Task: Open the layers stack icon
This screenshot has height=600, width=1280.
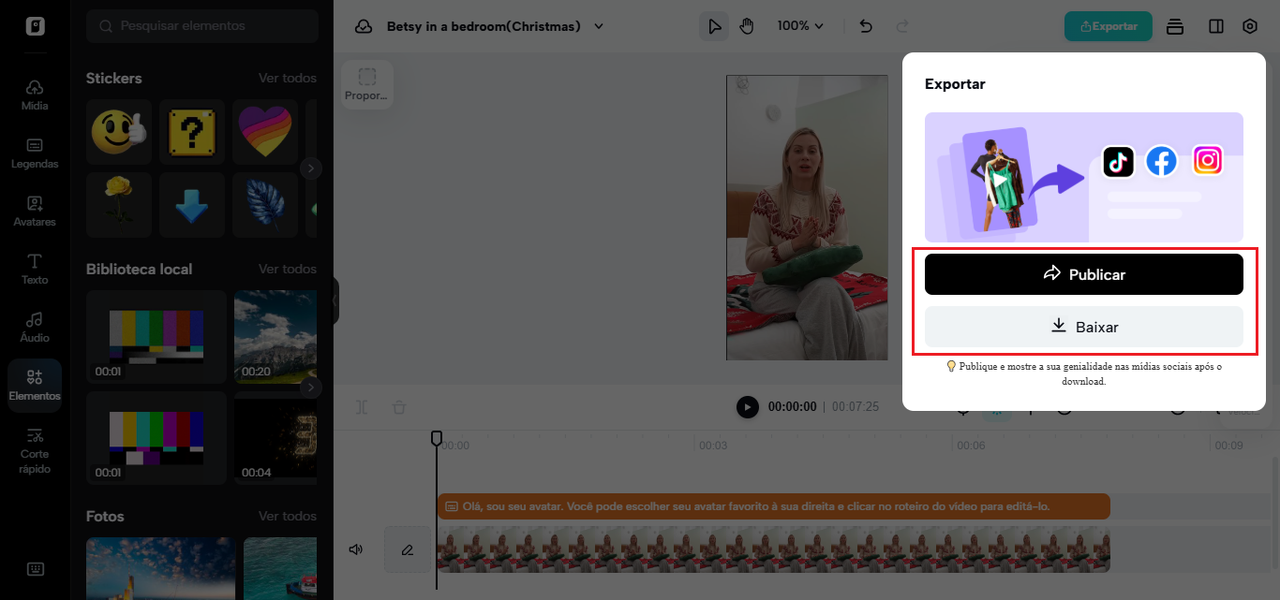Action: [x=1175, y=26]
